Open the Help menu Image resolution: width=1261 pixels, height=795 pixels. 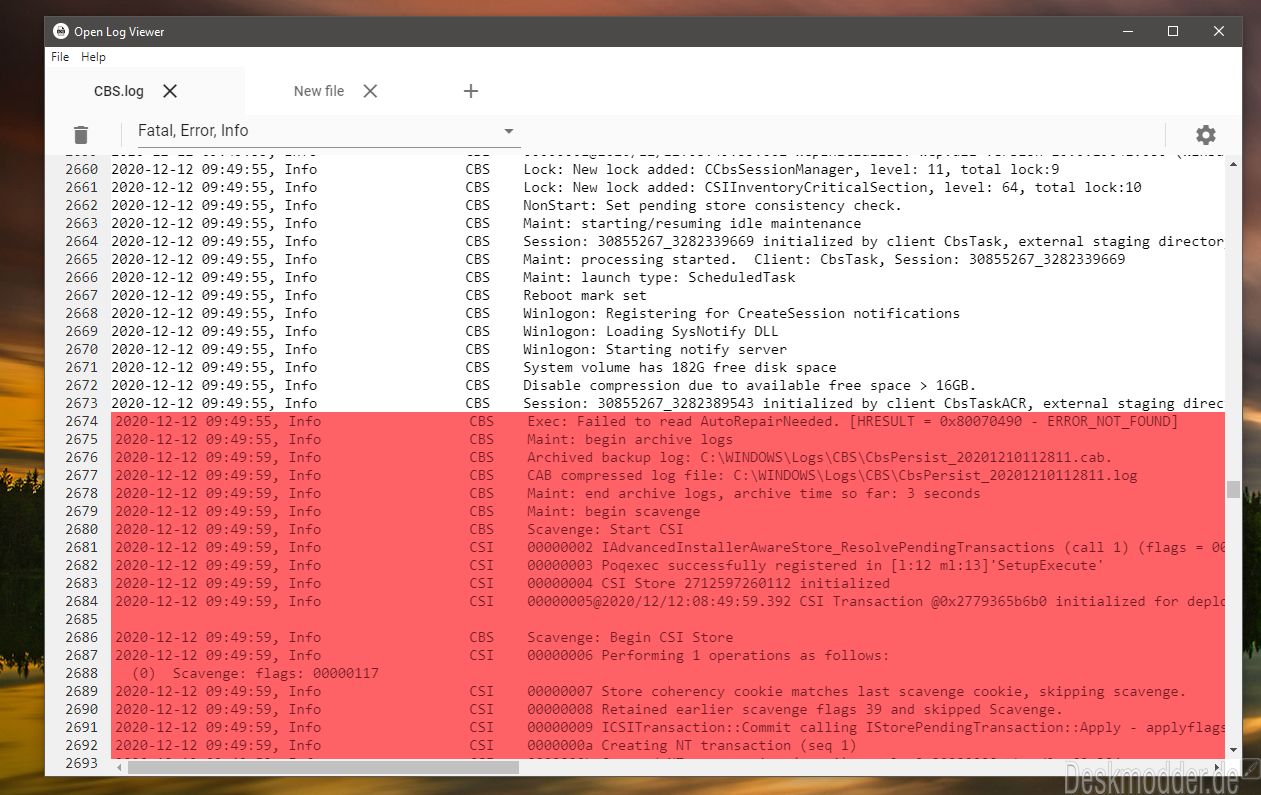pos(93,57)
